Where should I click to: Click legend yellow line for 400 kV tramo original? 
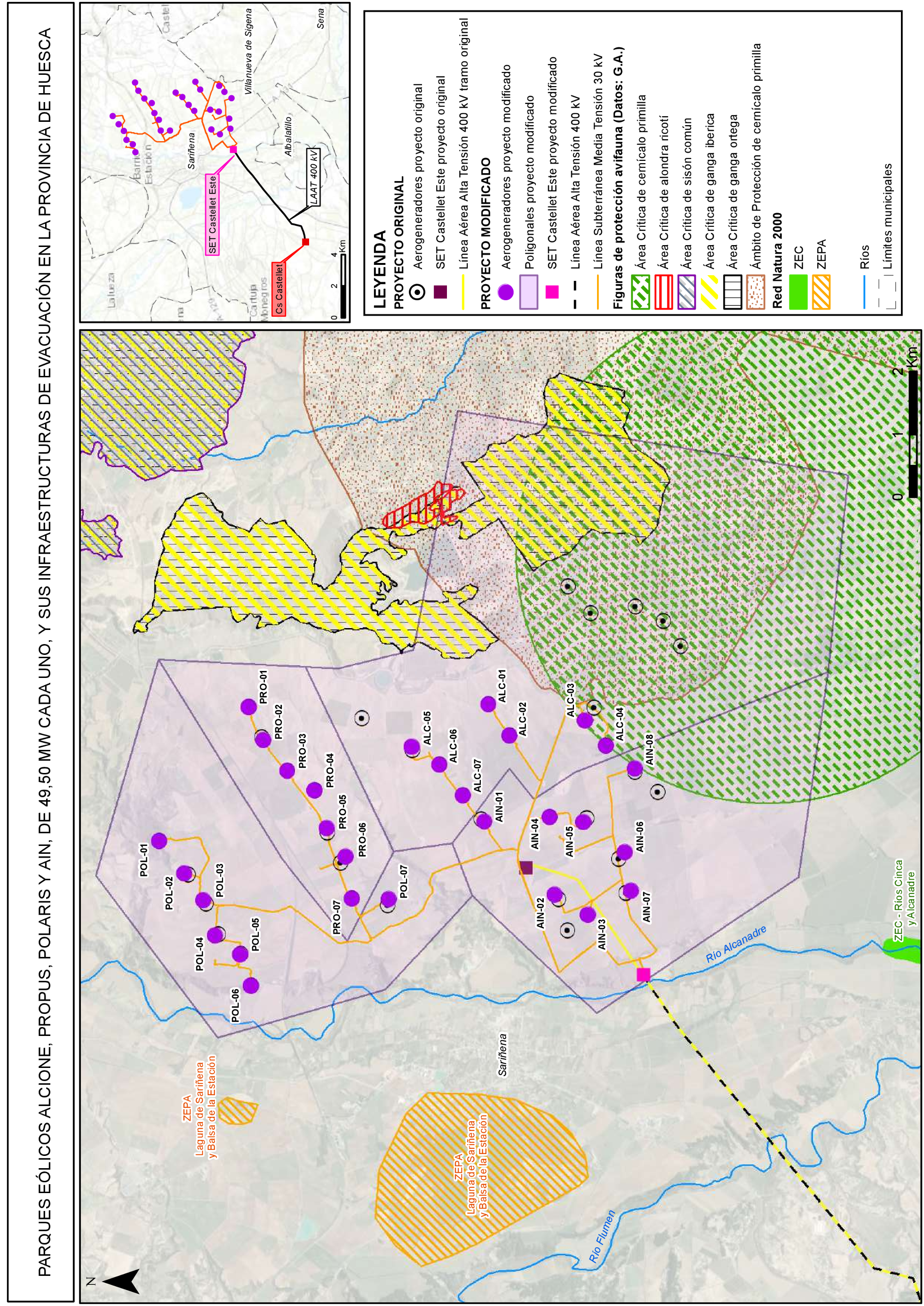(464, 292)
